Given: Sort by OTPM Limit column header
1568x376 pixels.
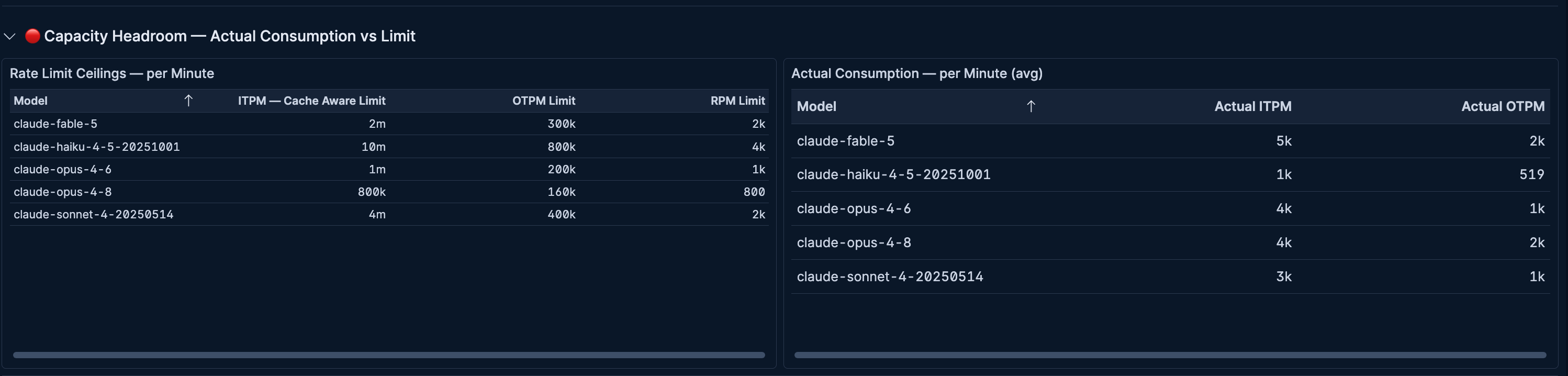Looking at the screenshot, I should pyautogui.click(x=544, y=101).
